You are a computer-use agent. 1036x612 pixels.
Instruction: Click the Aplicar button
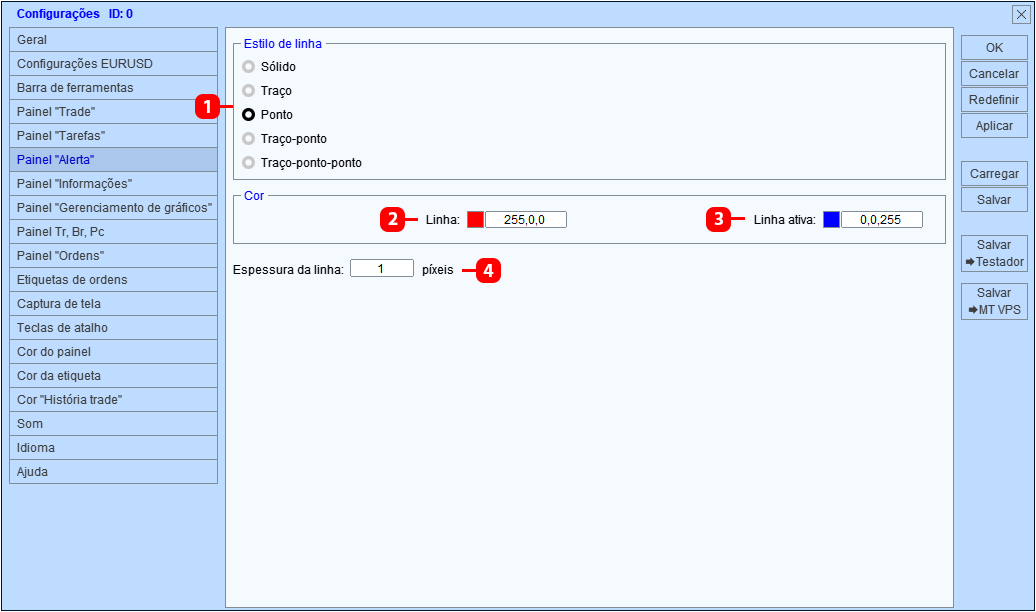tap(994, 126)
